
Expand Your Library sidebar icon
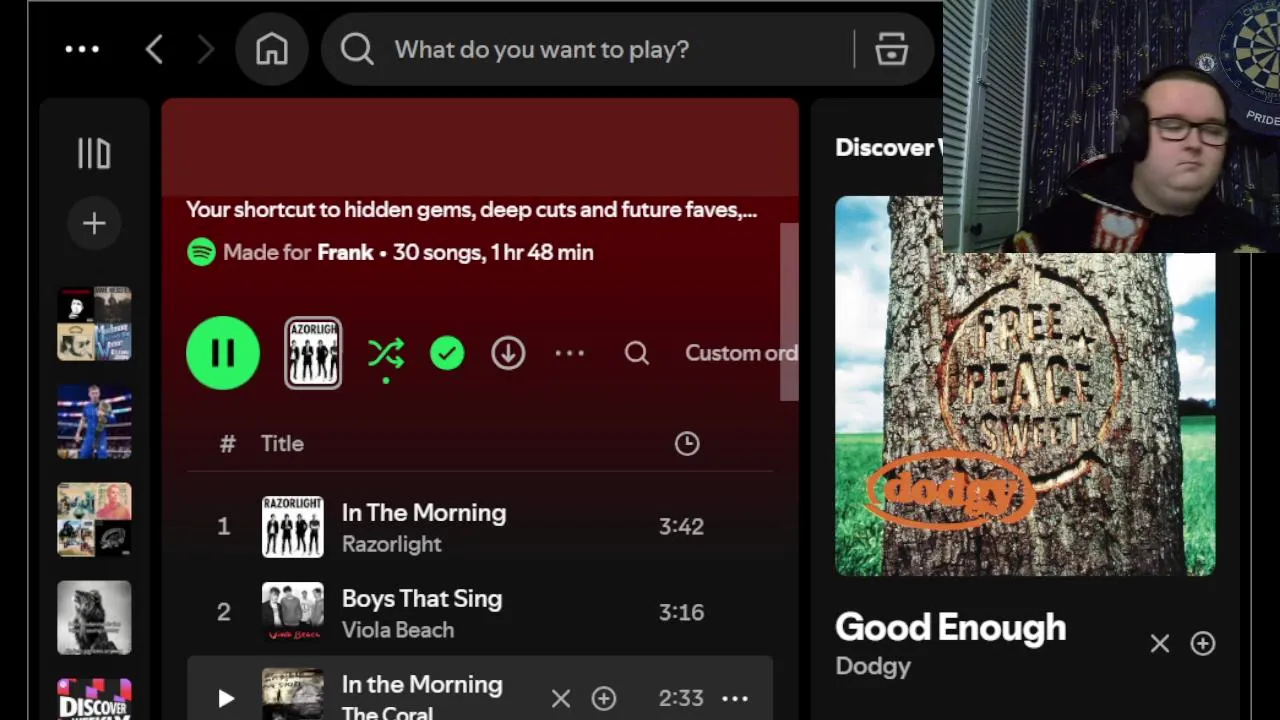click(x=94, y=153)
